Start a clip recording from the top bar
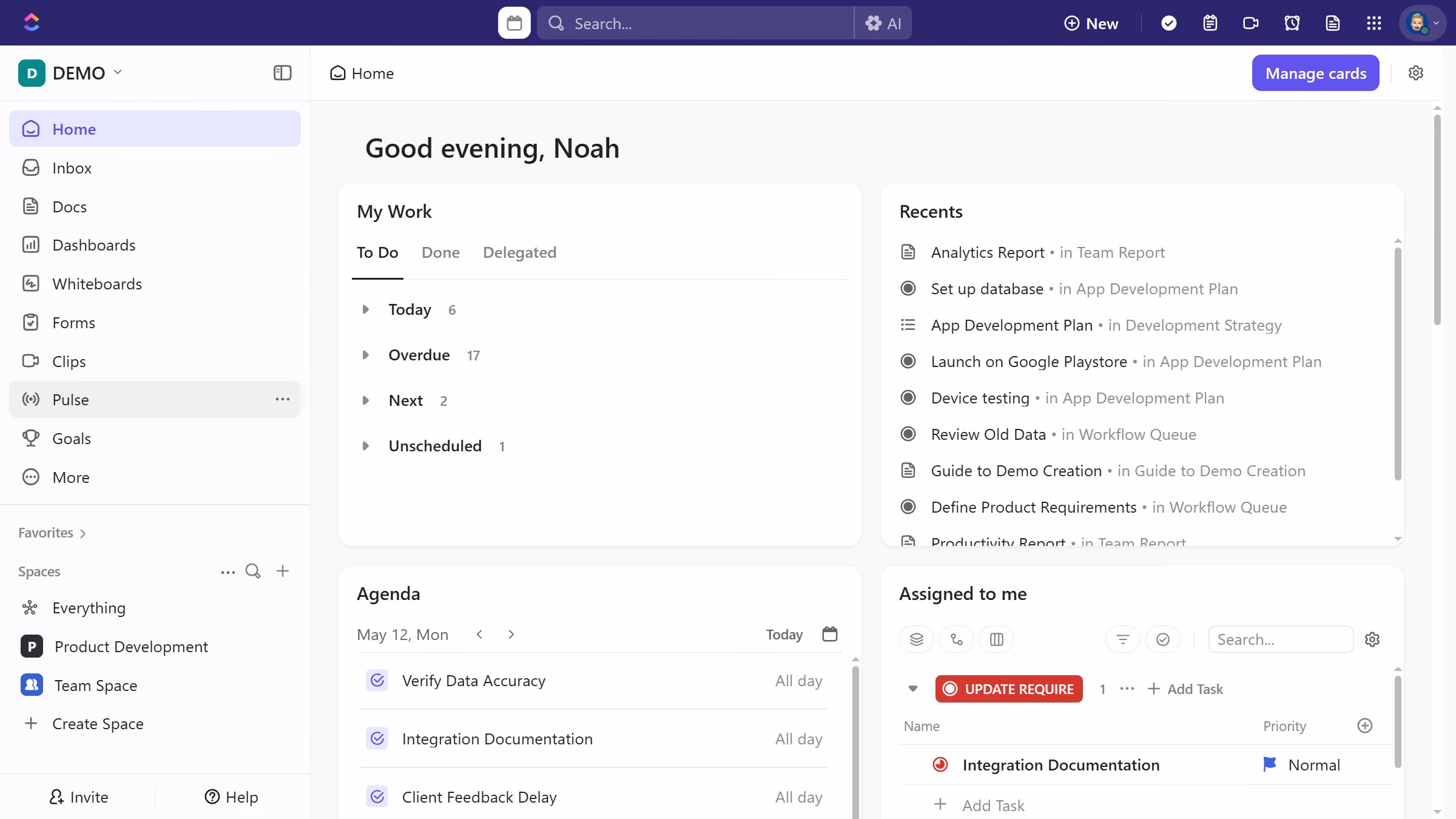The width and height of the screenshot is (1456, 819). pyautogui.click(x=1250, y=23)
